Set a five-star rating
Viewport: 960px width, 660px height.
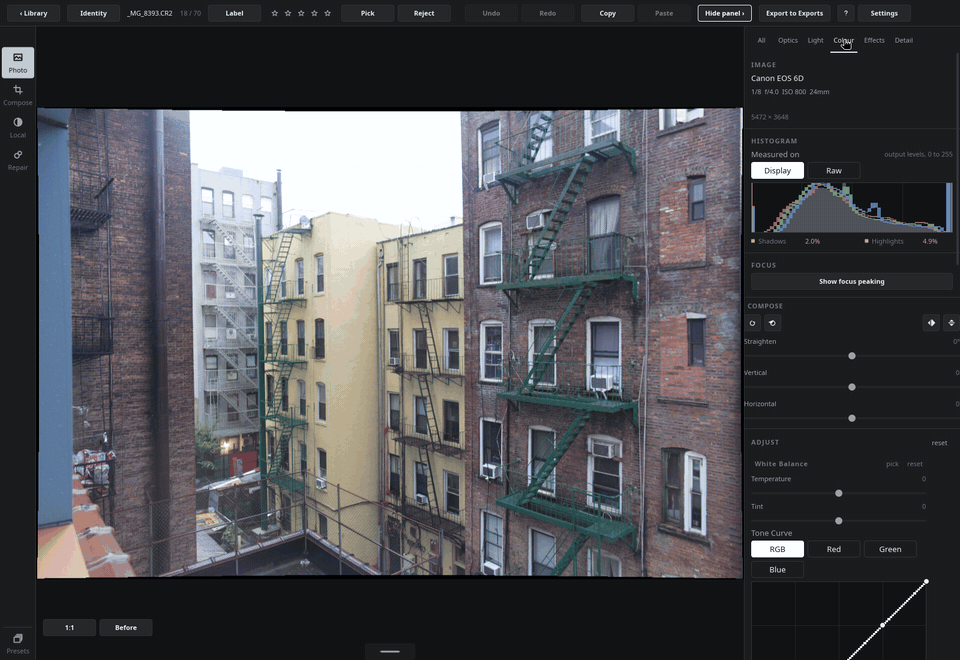coord(328,13)
